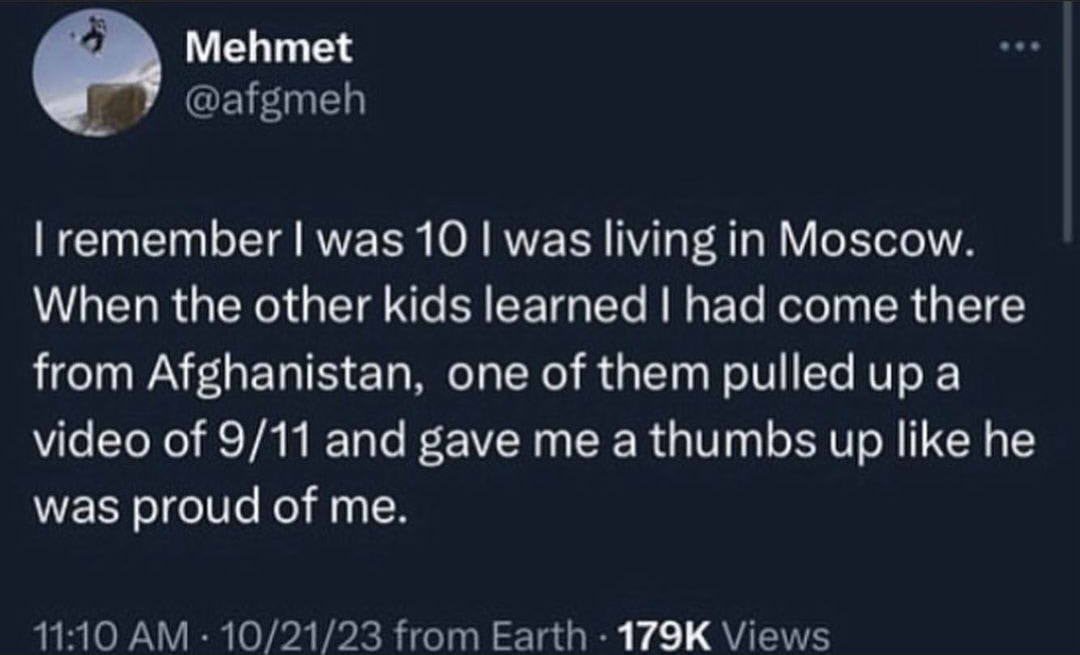1080x655 pixels.
Task: Open the display name Mehmet
Action: pyautogui.click(x=269, y=46)
